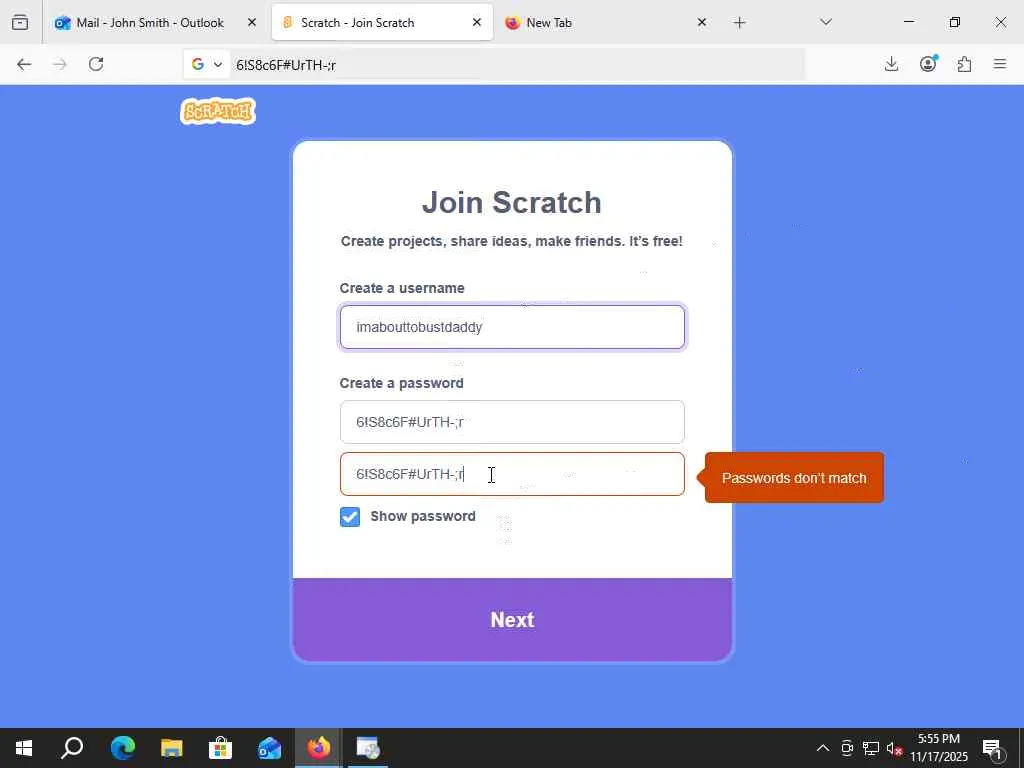The height and width of the screenshot is (768, 1024).
Task: Open File Explorer from taskbar
Action: pos(171,748)
